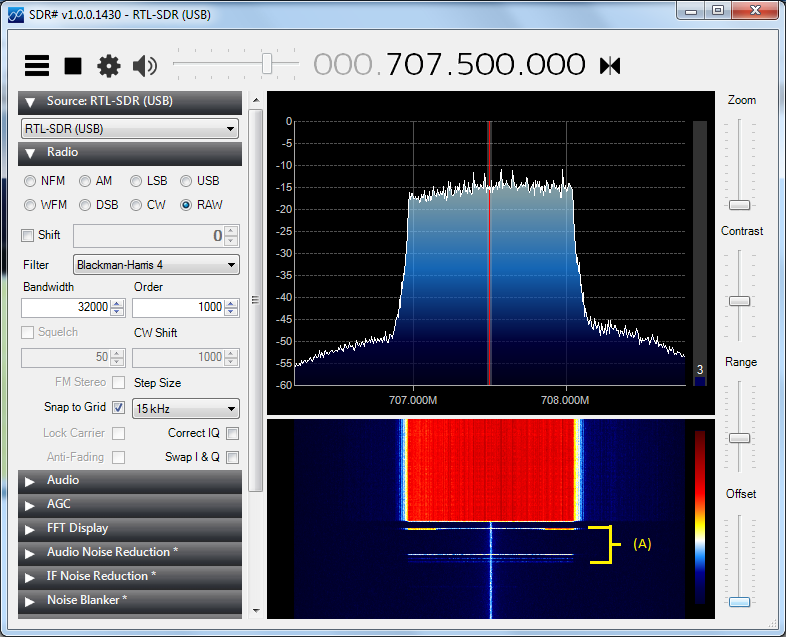
Task: Open the gear configuration settings
Action: (x=109, y=66)
